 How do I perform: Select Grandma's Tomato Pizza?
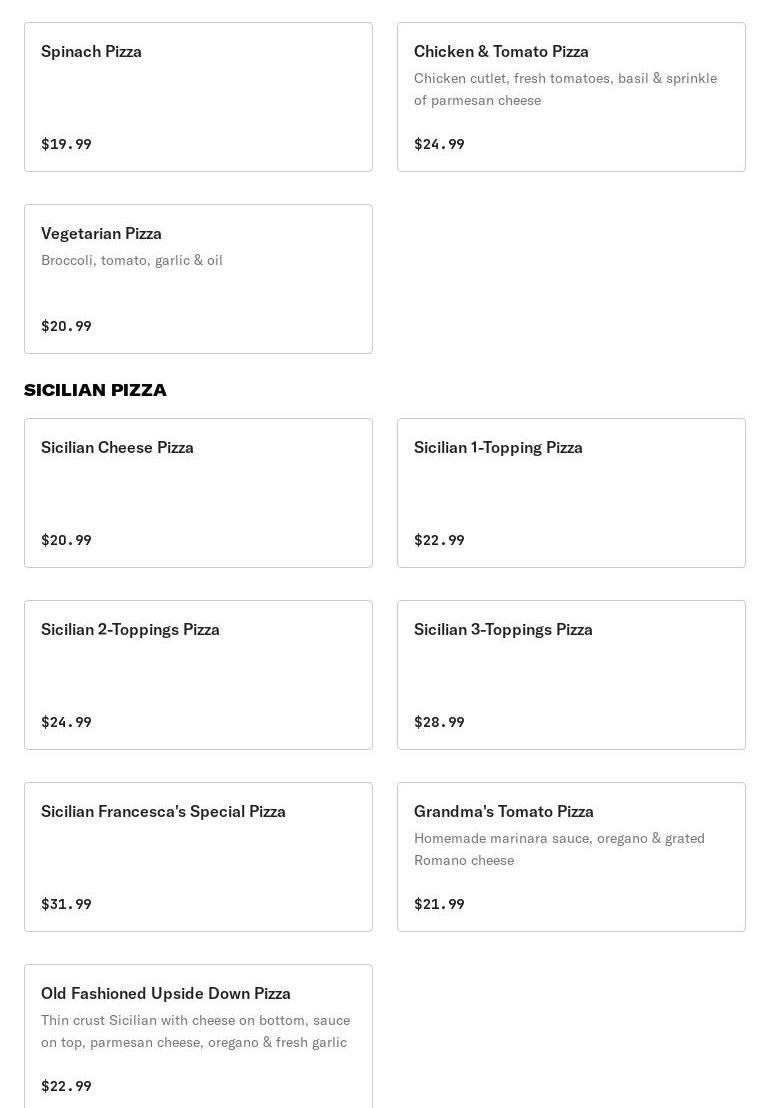571,857
